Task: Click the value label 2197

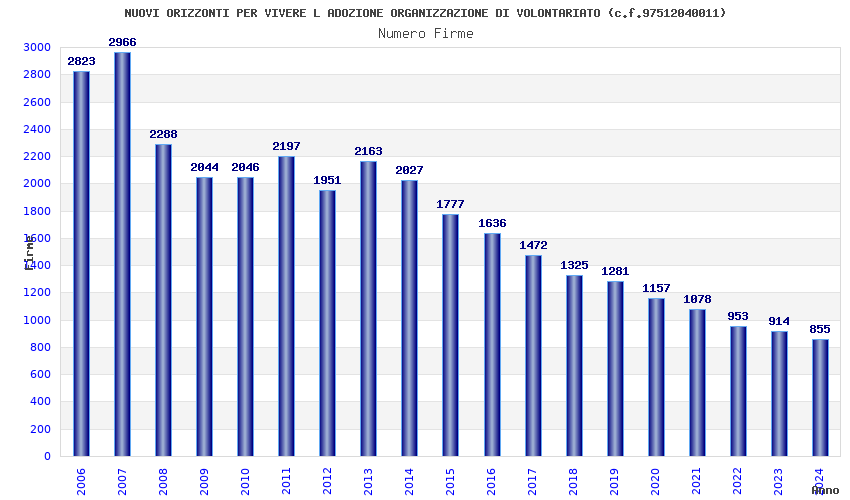Action: pyautogui.click(x=286, y=146)
